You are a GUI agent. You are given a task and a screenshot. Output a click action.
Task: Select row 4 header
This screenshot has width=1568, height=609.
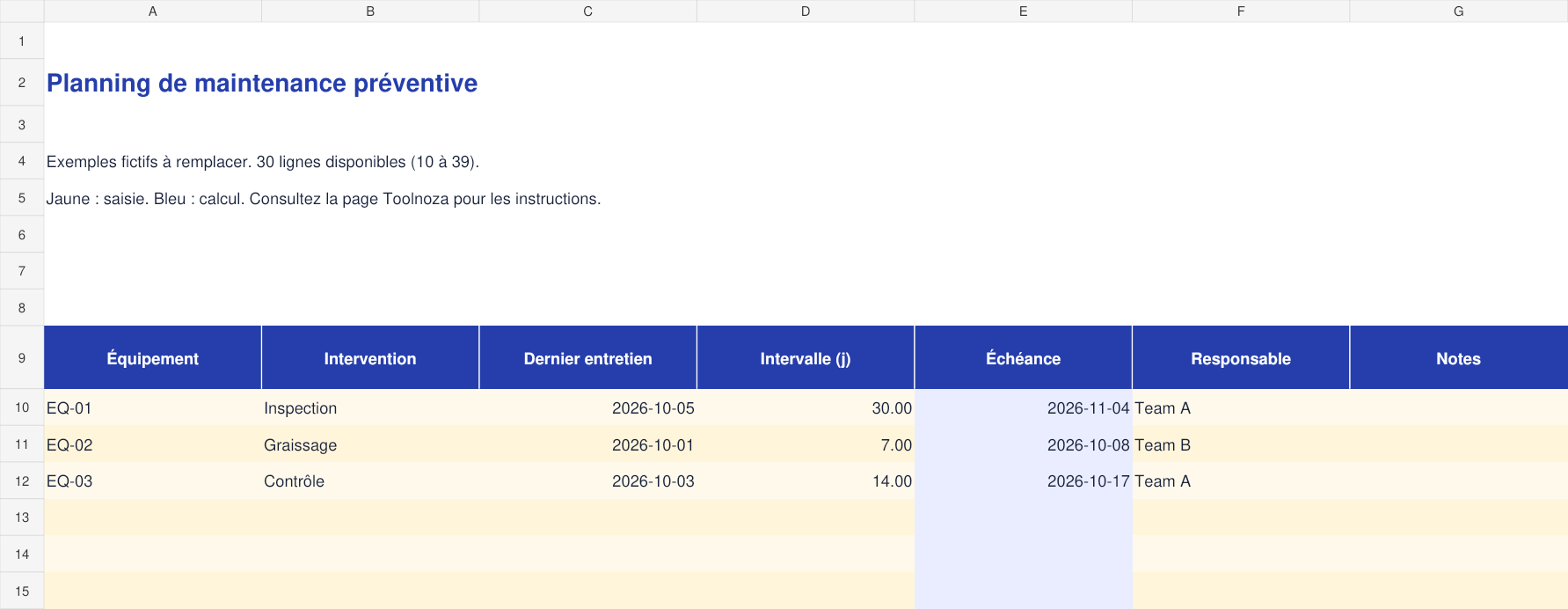click(22, 161)
